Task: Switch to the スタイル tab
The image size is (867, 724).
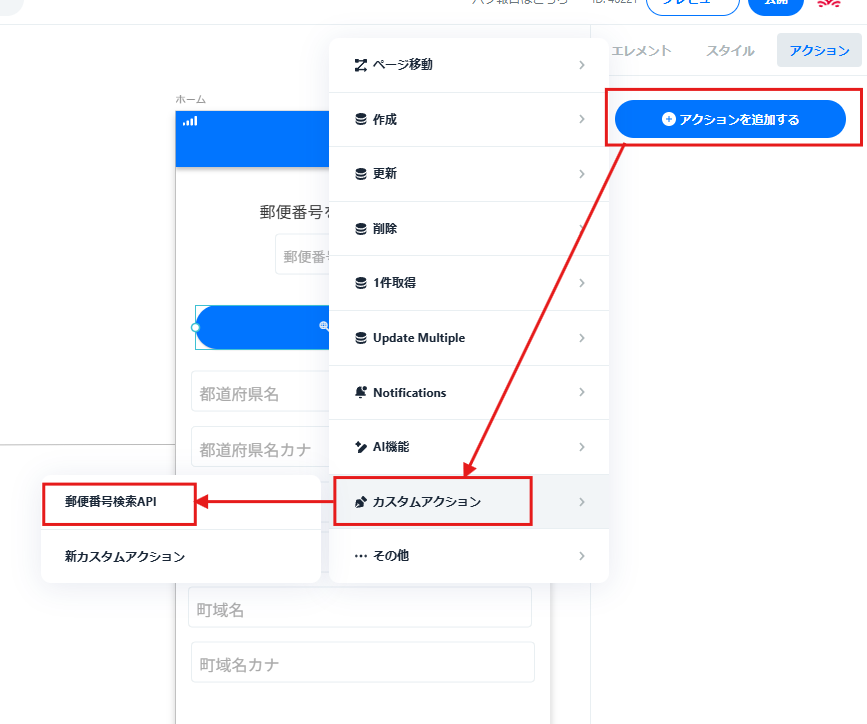Action: click(x=730, y=50)
